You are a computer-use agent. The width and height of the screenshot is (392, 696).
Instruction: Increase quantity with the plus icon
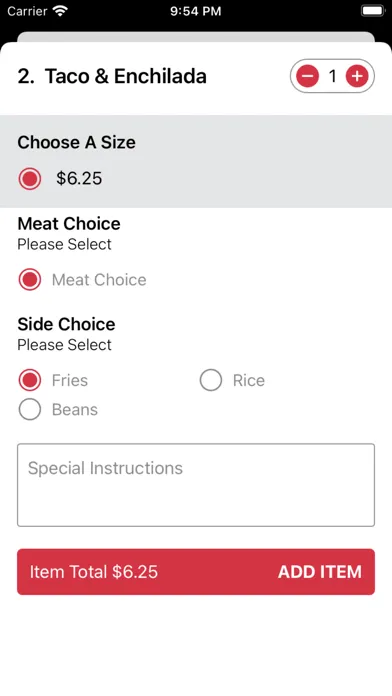[357, 76]
